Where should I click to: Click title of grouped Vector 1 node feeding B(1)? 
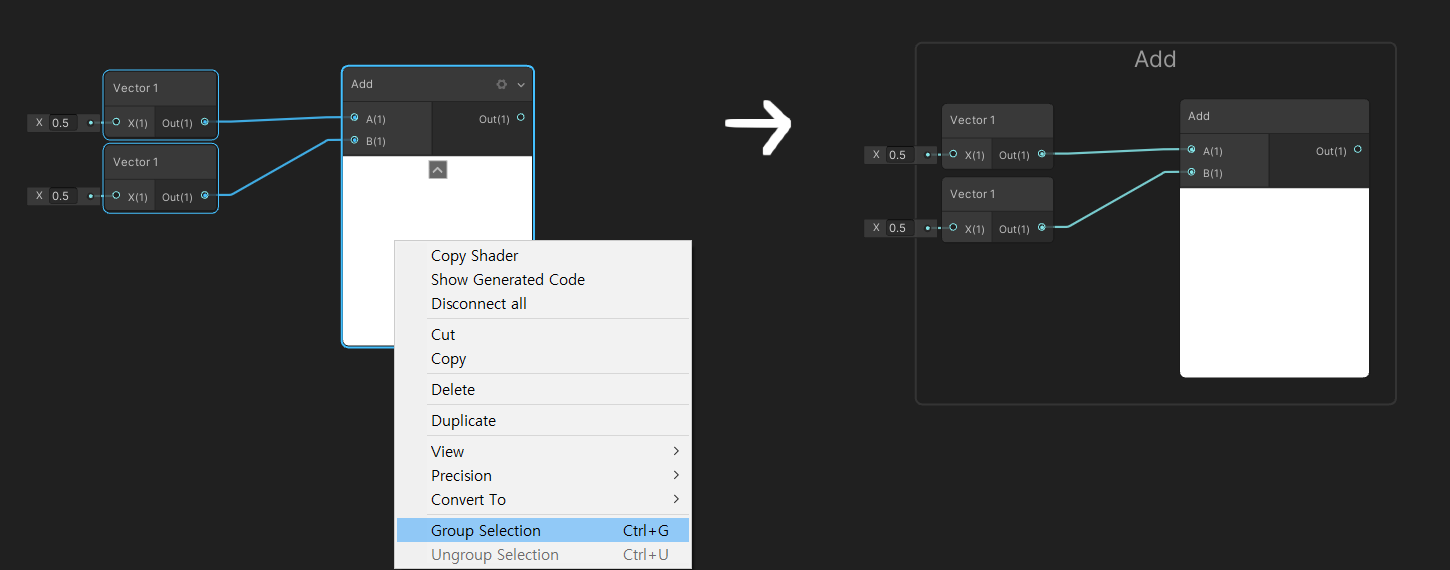click(x=972, y=194)
